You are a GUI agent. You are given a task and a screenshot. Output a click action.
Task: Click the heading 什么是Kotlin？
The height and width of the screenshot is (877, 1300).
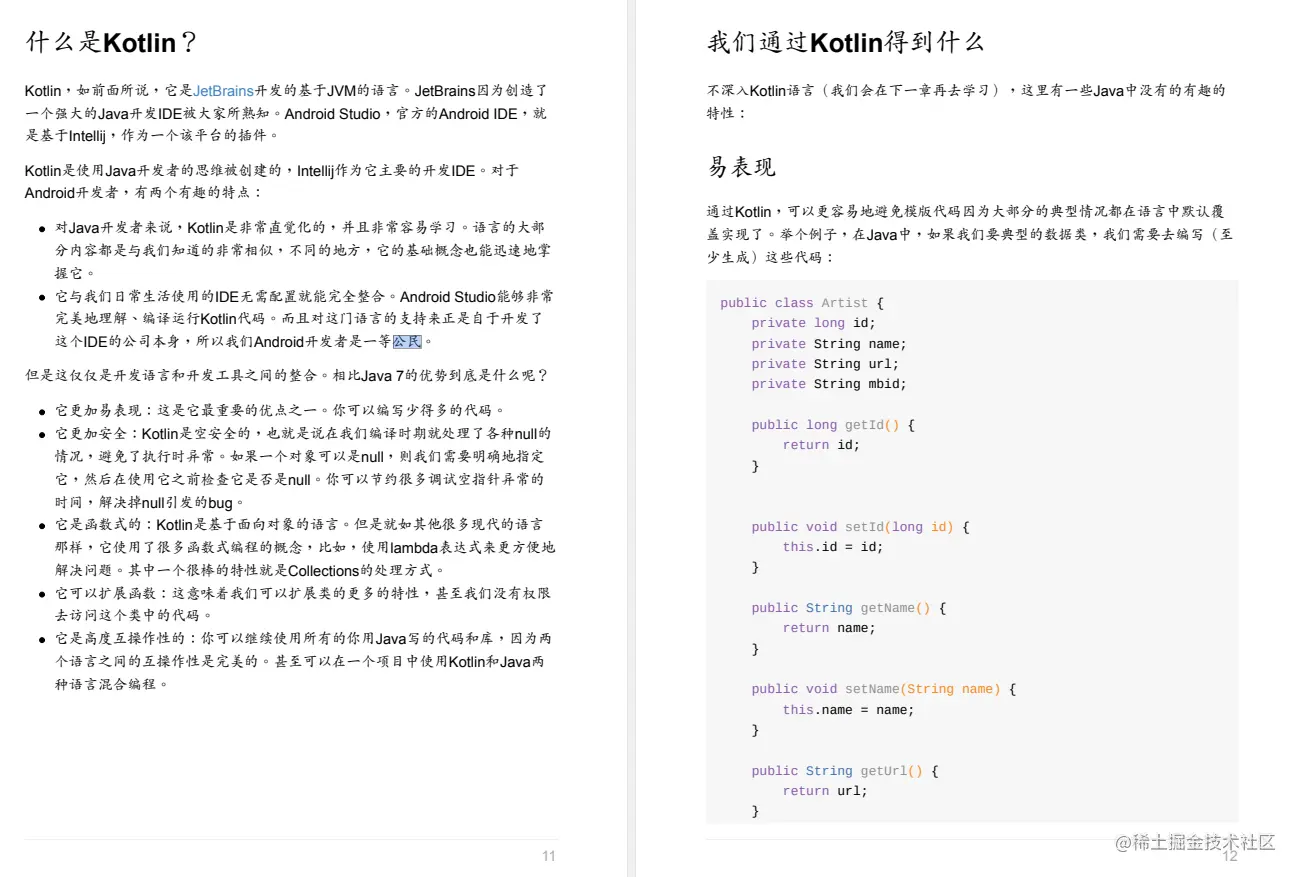coord(111,42)
